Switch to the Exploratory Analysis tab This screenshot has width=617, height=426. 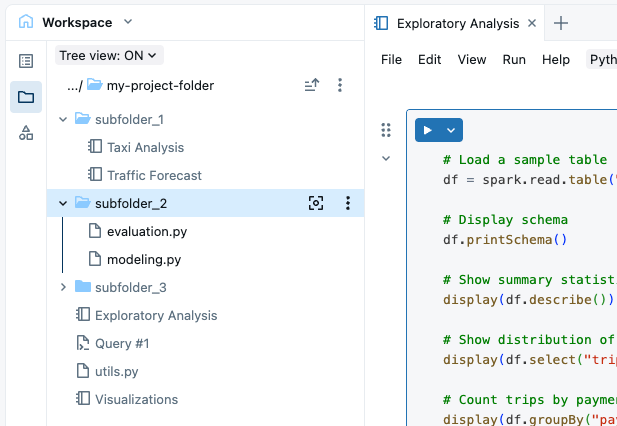(457, 23)
